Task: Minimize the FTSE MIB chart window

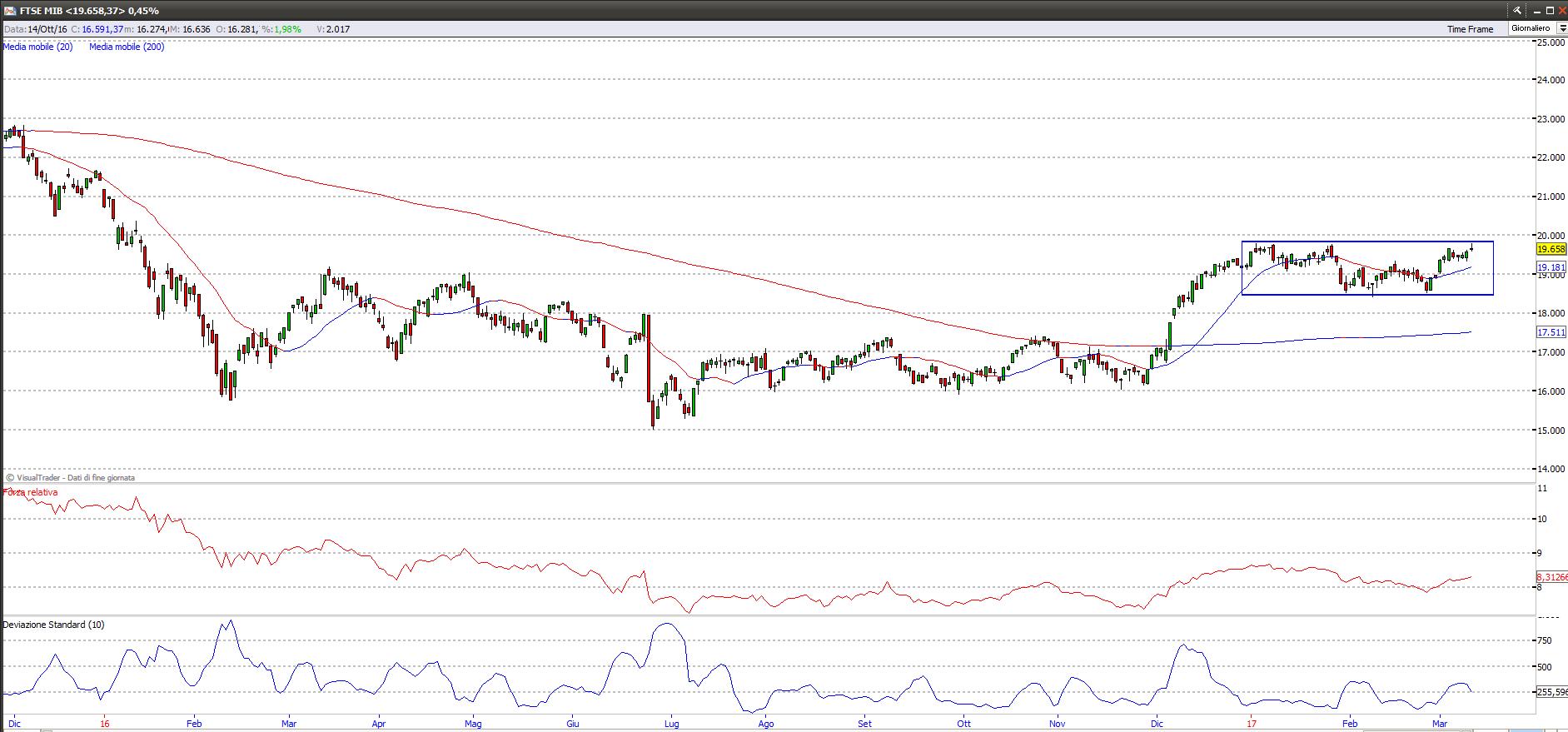Action: [1536, 11]
